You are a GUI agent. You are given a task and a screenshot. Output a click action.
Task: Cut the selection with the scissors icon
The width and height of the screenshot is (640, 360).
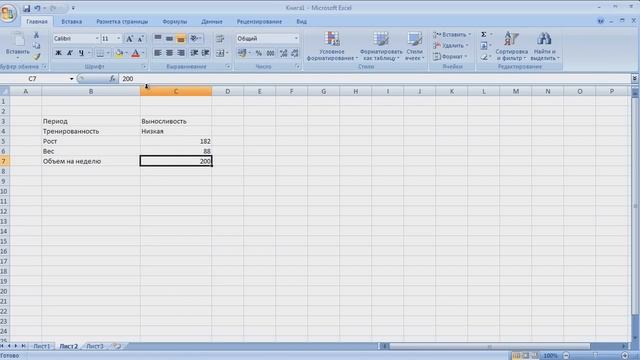click(36, 36)
